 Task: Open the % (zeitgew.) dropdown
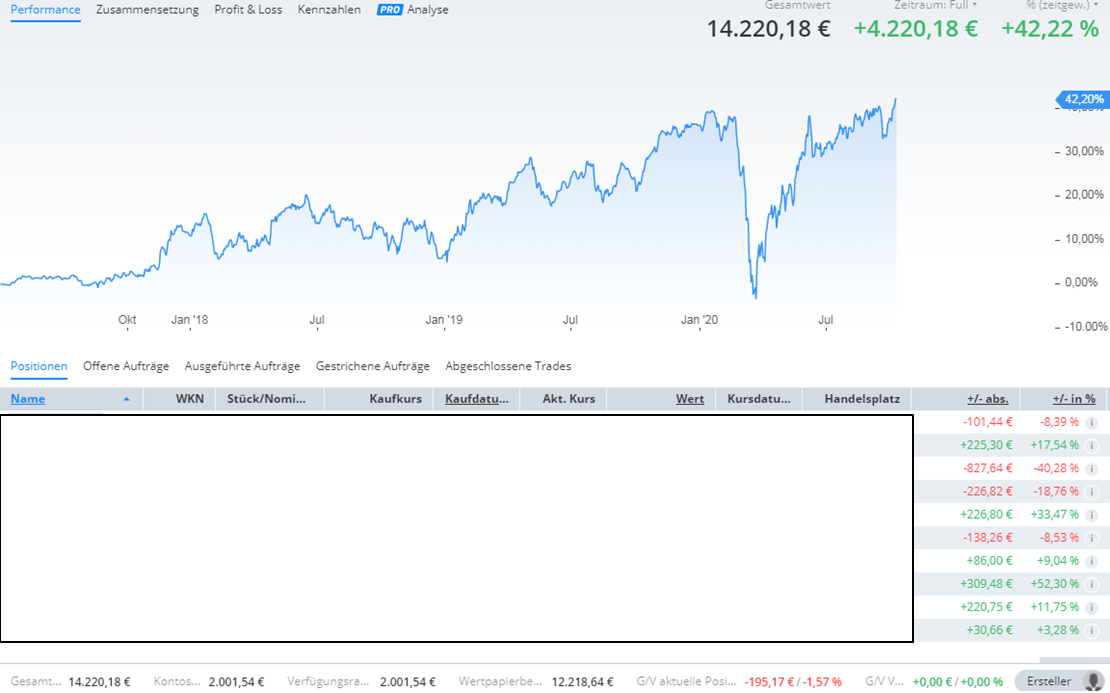1062,5
